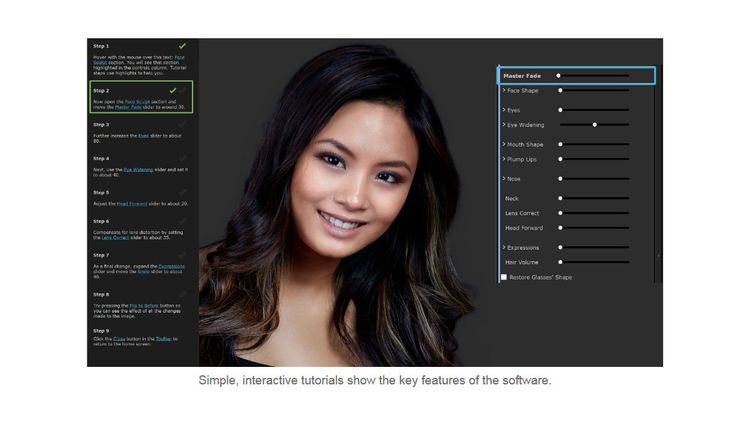Click the Expressions slider handle
This screenshot has width=750, height=422.
pyautogui.click(x=560, y=247)
